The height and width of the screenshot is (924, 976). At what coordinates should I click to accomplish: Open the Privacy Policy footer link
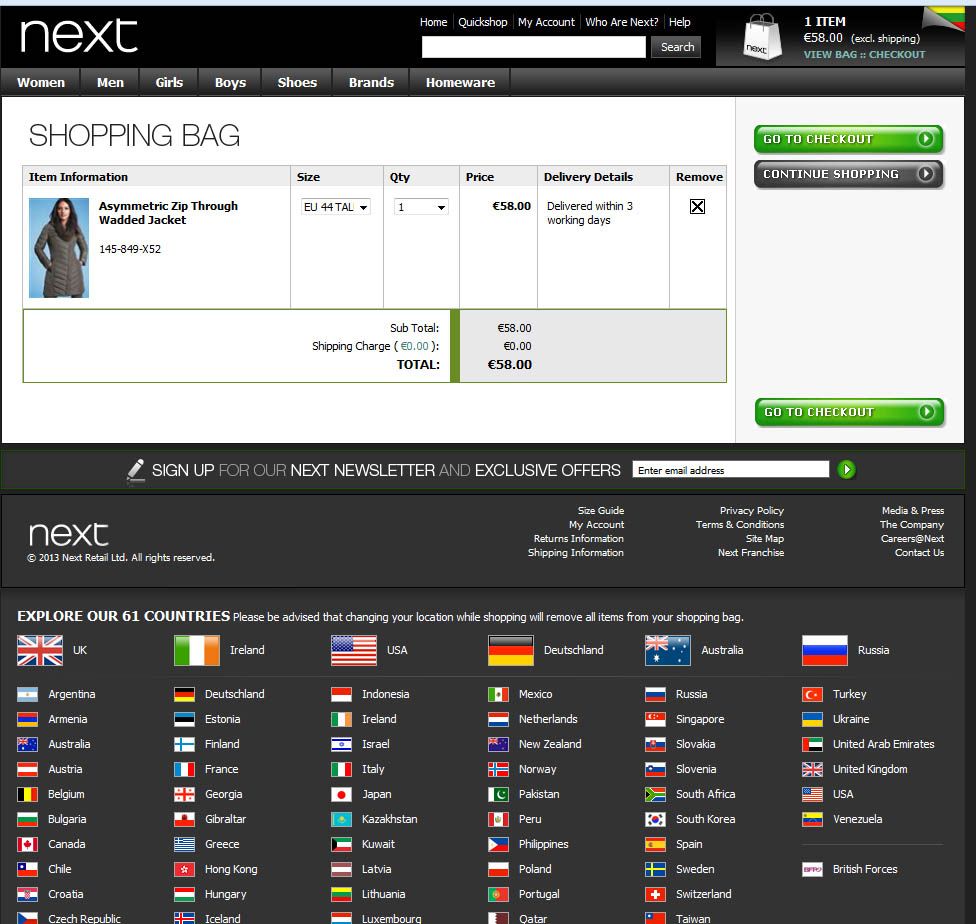[752, 511]
